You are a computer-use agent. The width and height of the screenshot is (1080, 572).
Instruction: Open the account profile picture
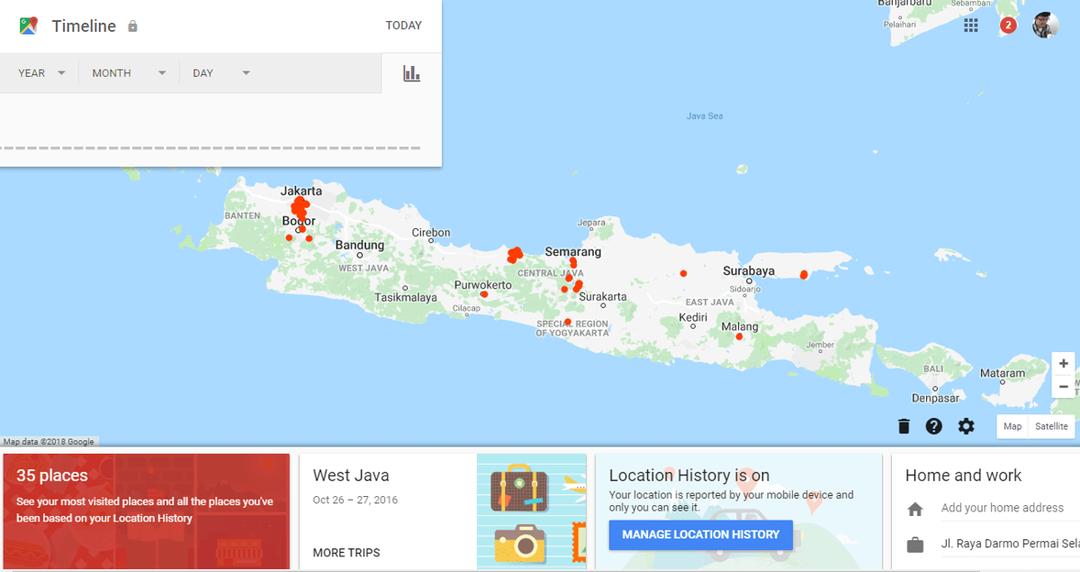point(1045,25)
